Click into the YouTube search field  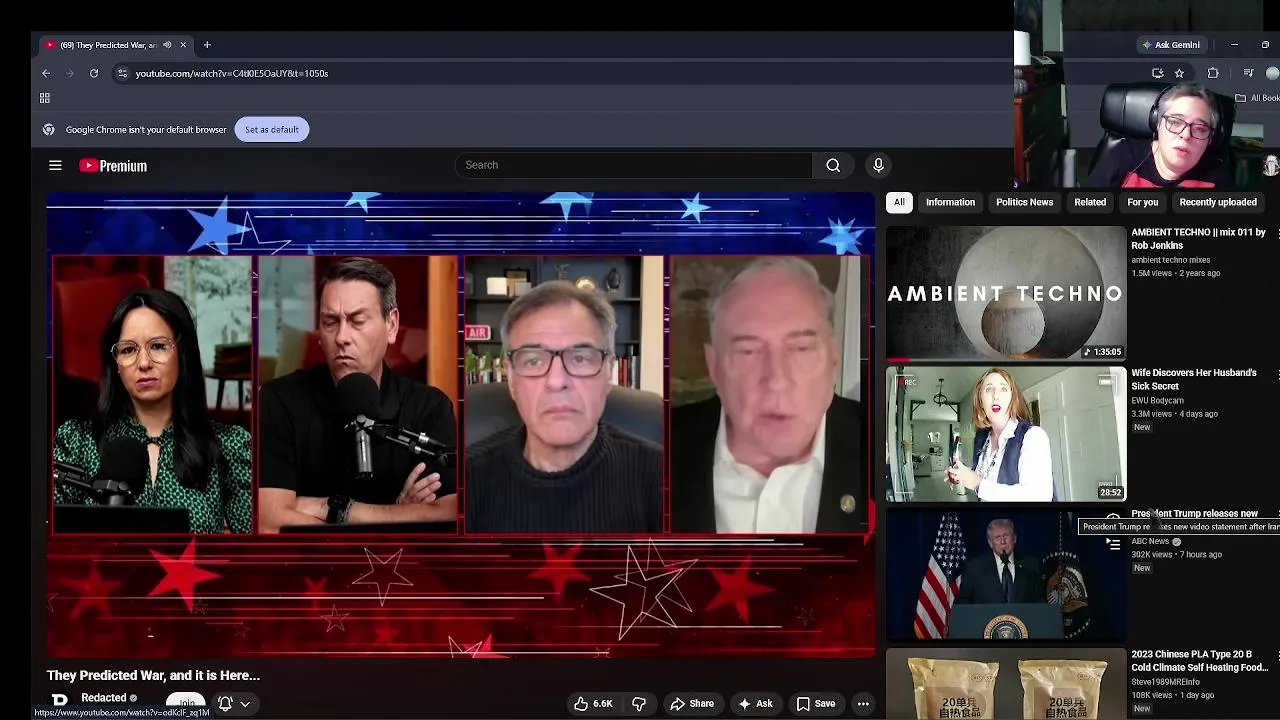click(x=634, y=165)
